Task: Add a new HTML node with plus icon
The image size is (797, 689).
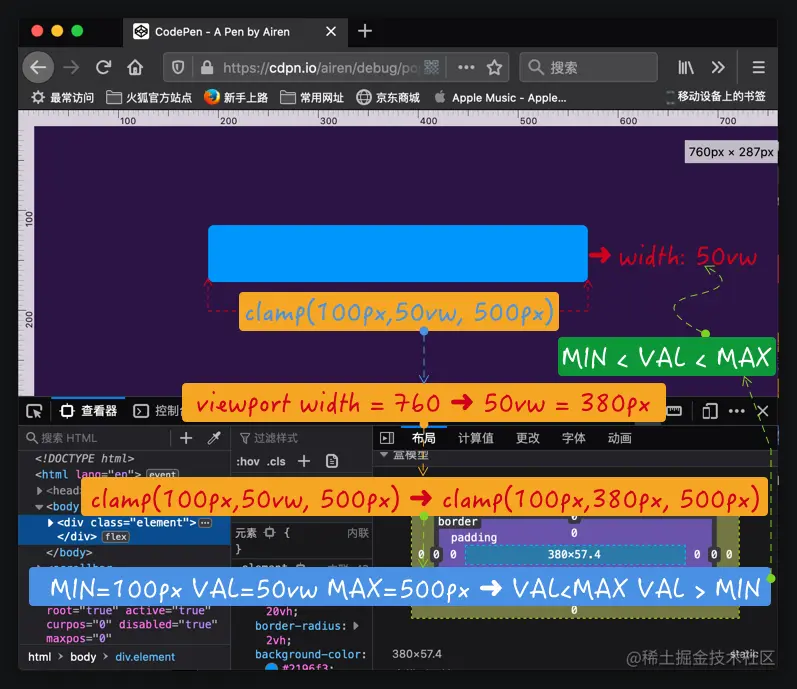Action: coord(186,438)
